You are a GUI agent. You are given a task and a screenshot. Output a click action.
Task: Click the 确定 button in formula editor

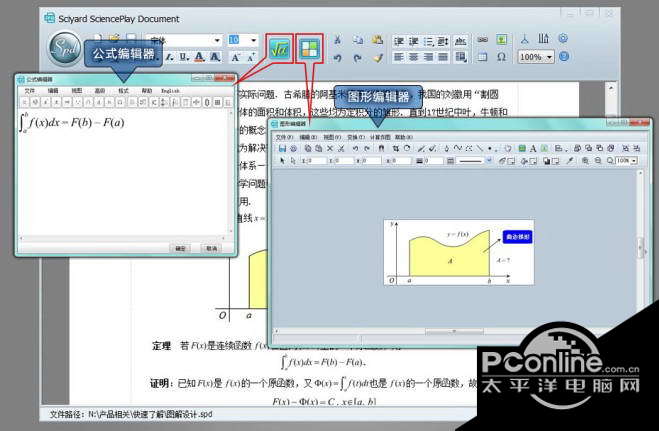pyautogui.click(x=180, y=248)
